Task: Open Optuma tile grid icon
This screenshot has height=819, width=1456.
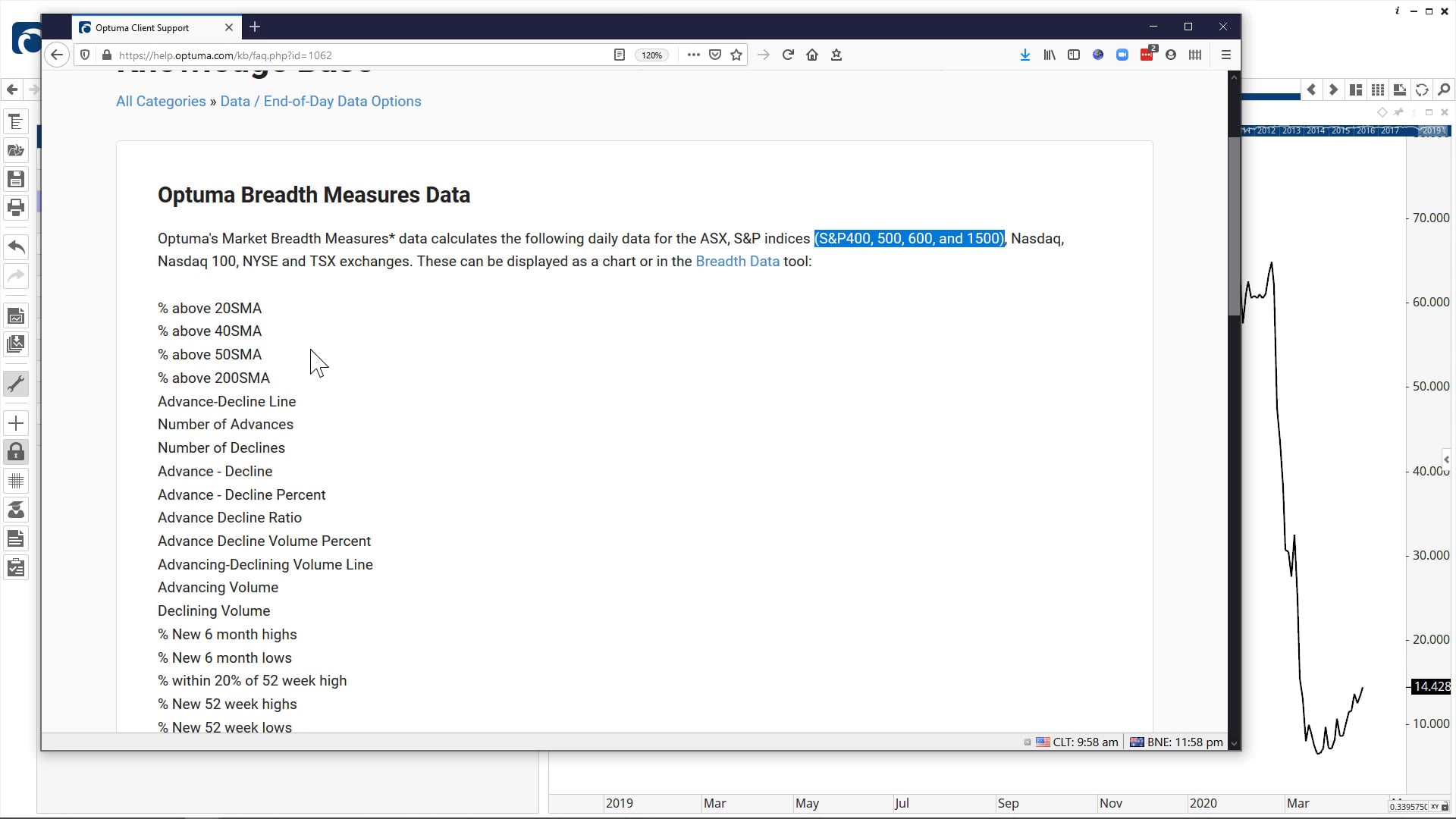Action: point(1378,89)
